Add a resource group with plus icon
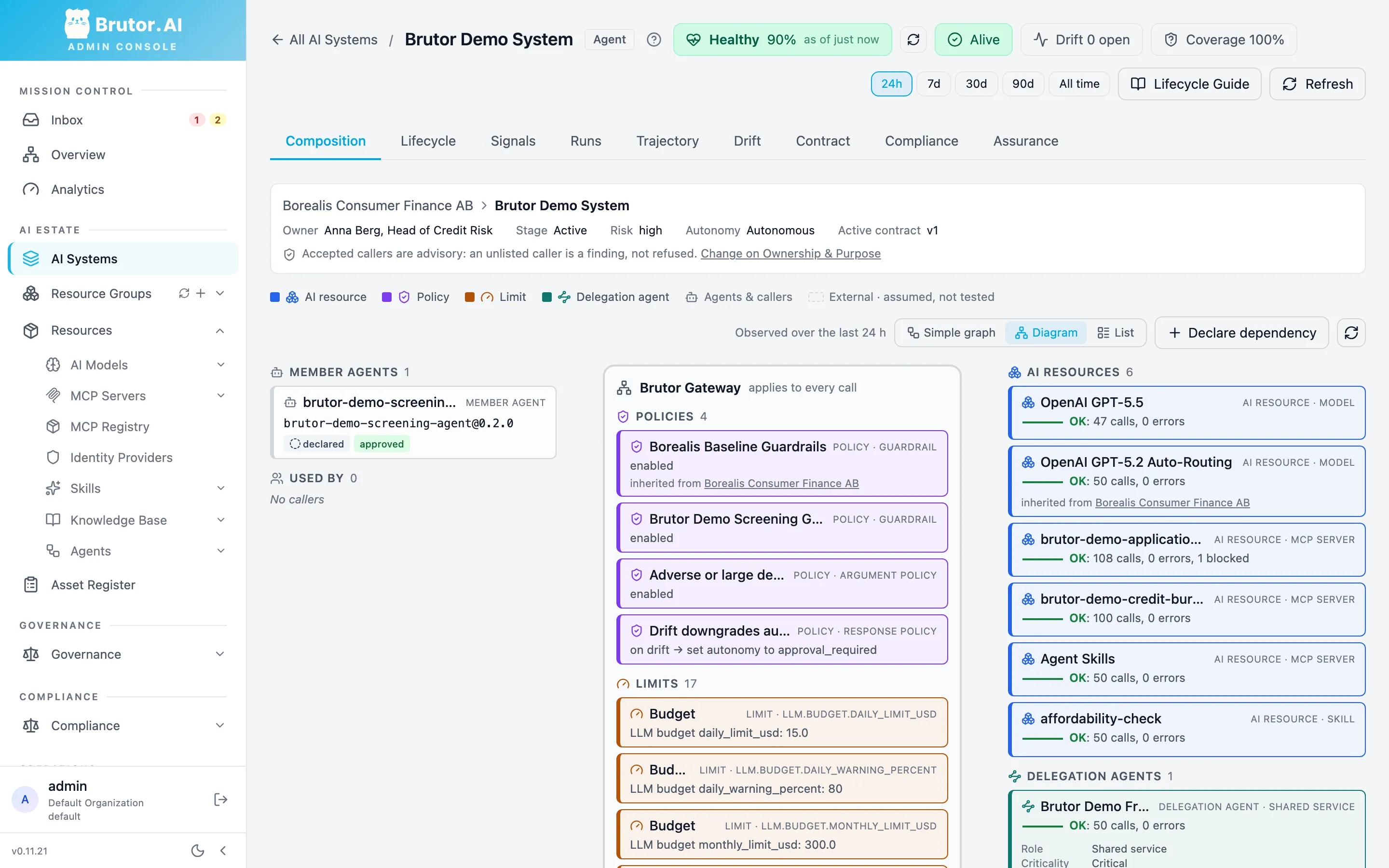Screen dimensions: 1389x868 tap(201, 293)
